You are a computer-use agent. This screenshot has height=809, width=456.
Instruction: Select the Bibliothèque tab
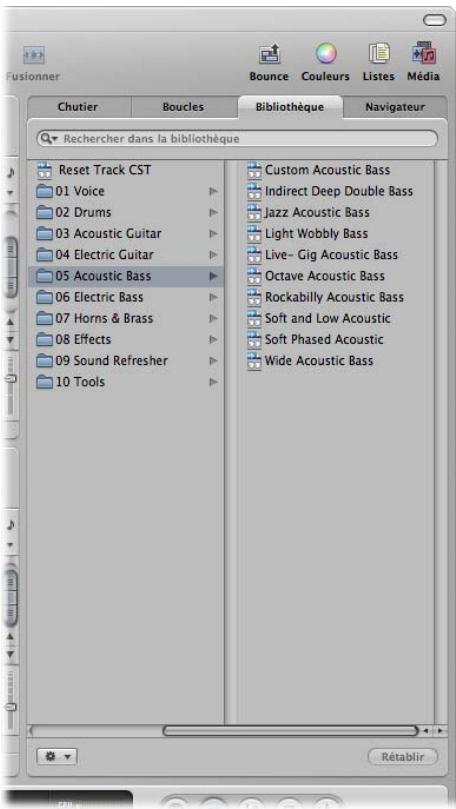click(x=290, y=107)
